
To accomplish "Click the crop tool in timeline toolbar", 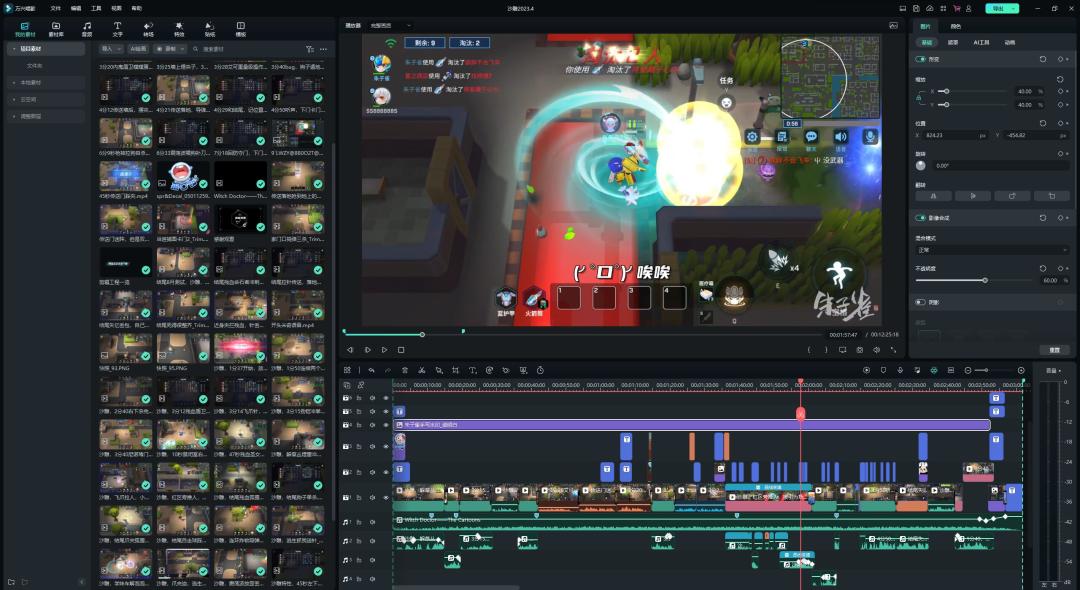I will [456, 370].
